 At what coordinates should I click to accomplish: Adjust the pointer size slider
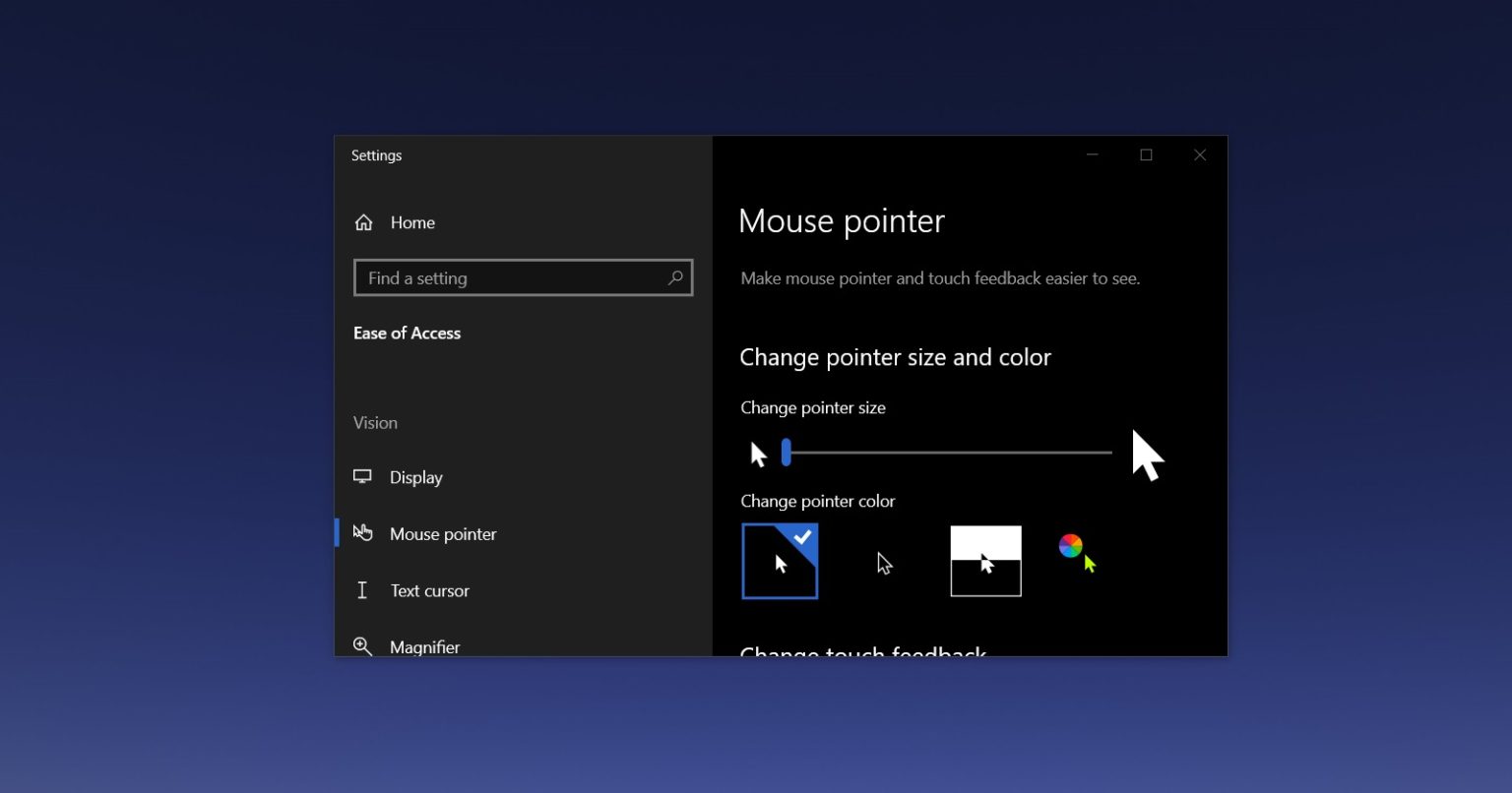tap(786, 453)
